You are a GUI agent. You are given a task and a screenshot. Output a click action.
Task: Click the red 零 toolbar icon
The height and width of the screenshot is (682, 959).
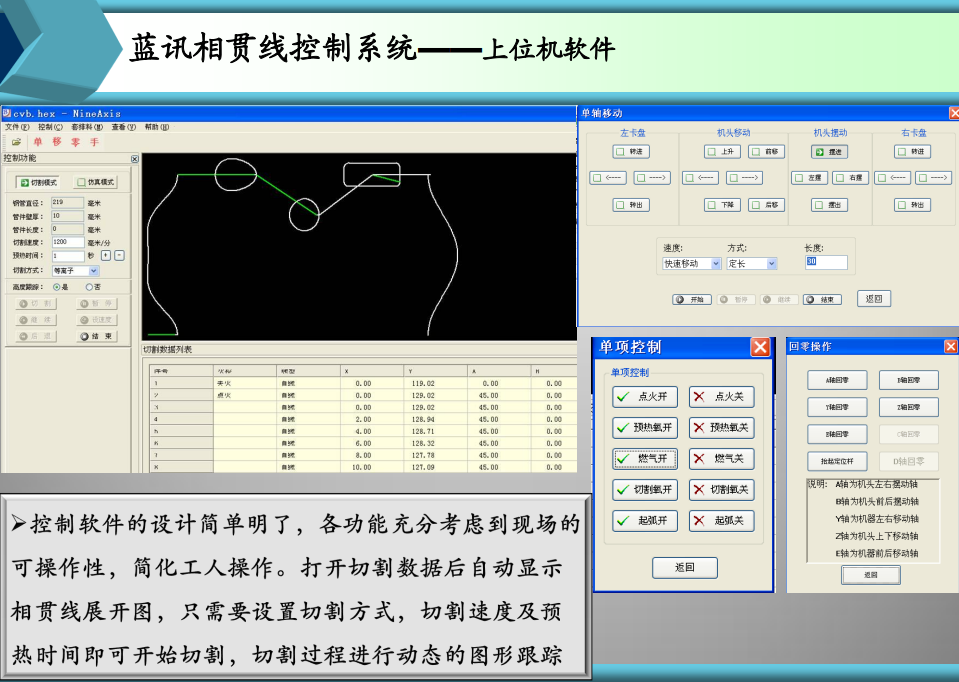pos(76,142)
